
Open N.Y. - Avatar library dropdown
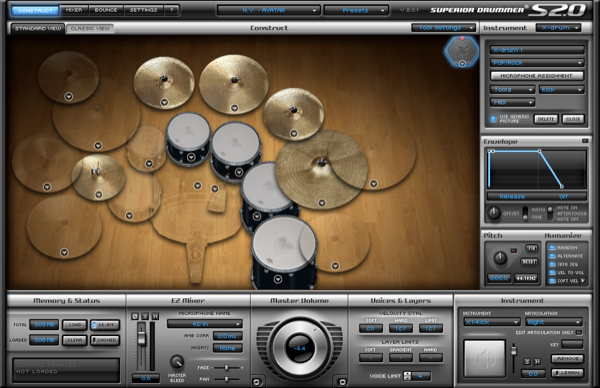tap(268, 10)
